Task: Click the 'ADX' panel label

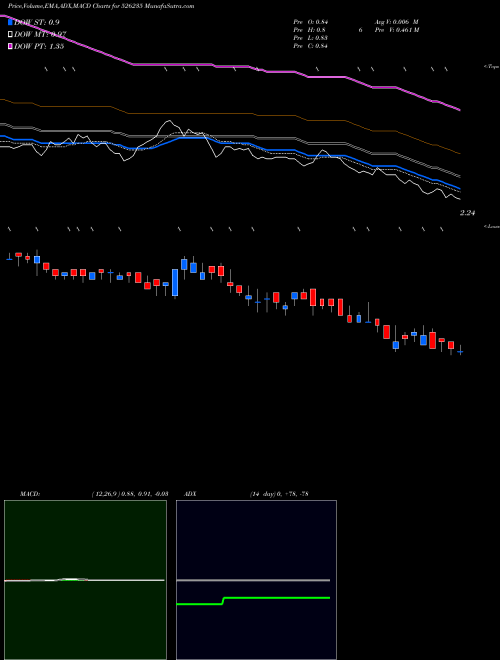Action: [x=191, y=494]
